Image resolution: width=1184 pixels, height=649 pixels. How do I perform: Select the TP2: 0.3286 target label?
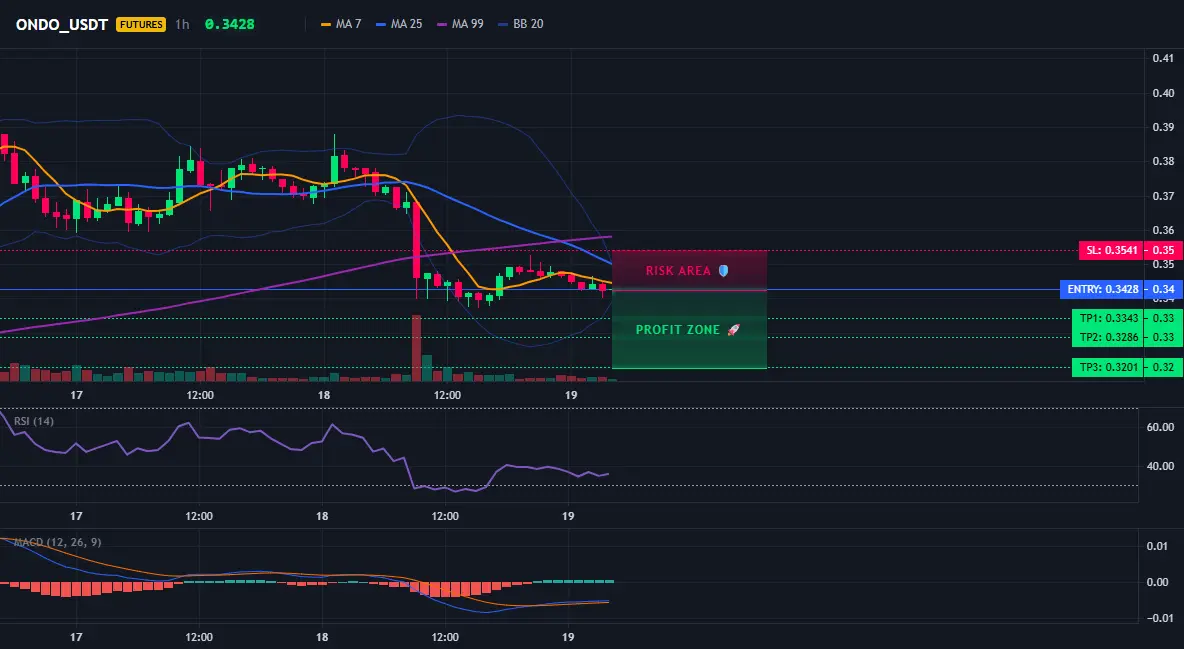click(1108, 338)
